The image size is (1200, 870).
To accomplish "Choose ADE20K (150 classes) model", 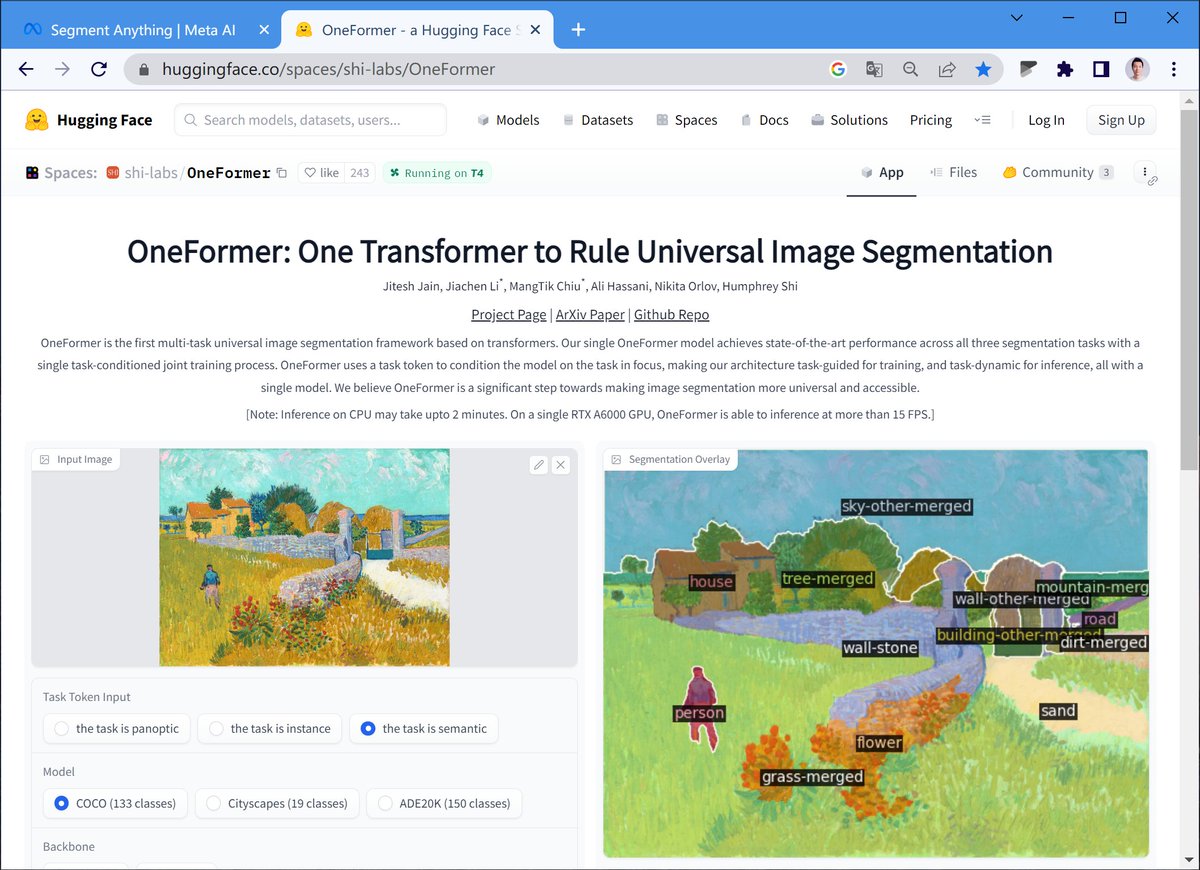I will click(444, 803).
